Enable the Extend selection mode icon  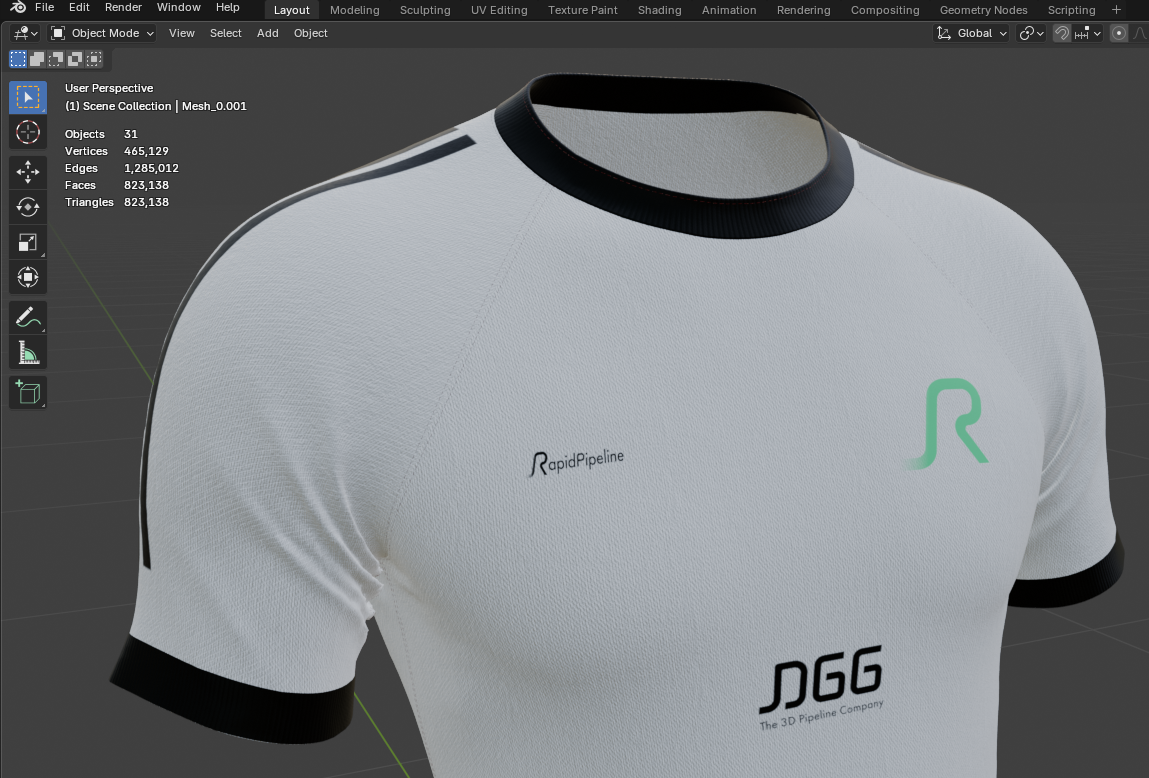[37, 59]
